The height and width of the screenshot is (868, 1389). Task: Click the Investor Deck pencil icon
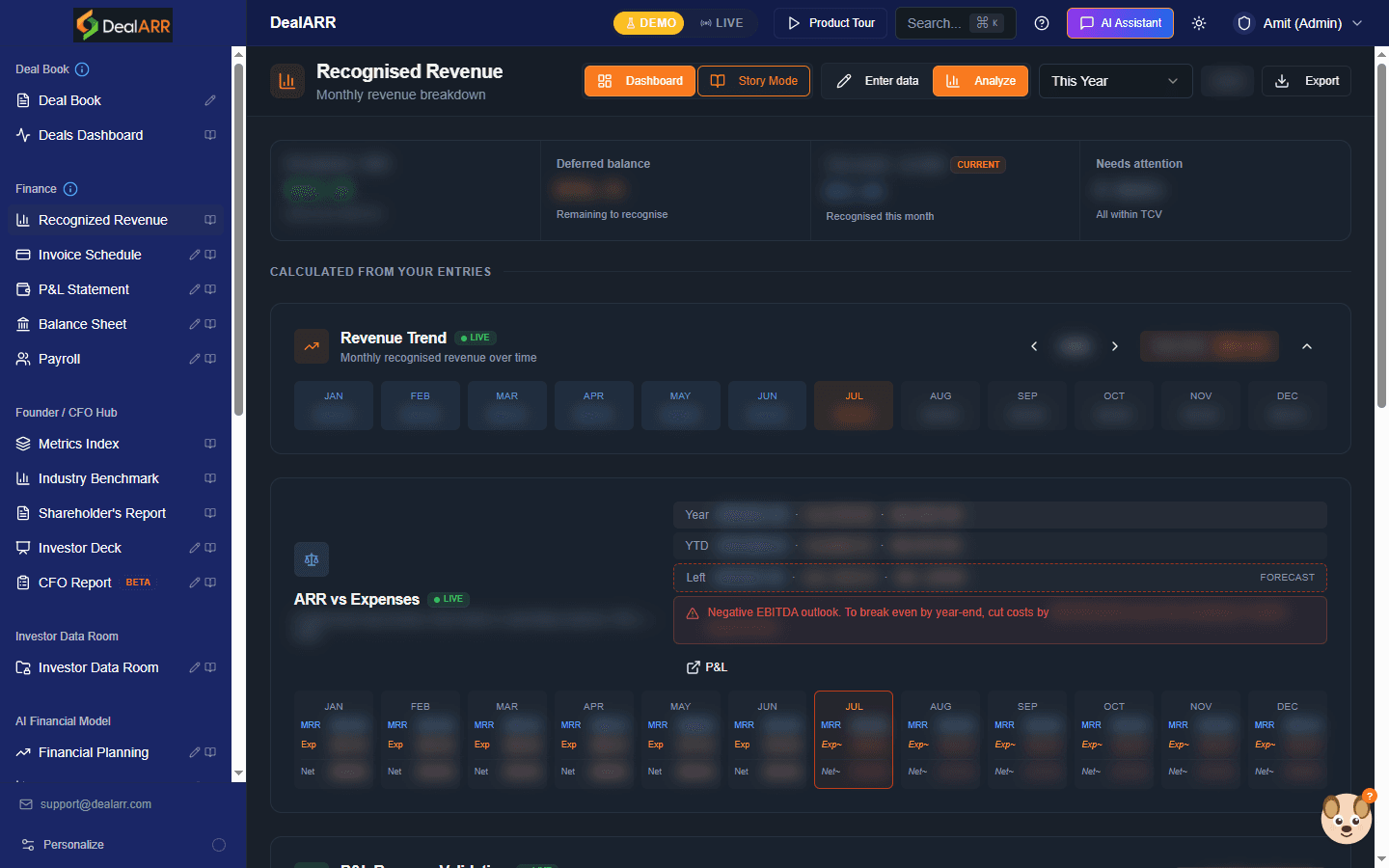tap(195, 548)
